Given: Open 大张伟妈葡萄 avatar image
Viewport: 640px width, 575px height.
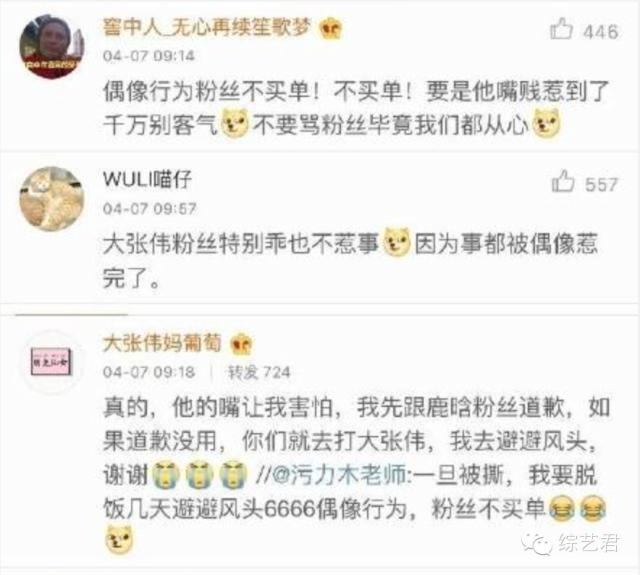Looking at the screenshot, I should tap(51, 362).
